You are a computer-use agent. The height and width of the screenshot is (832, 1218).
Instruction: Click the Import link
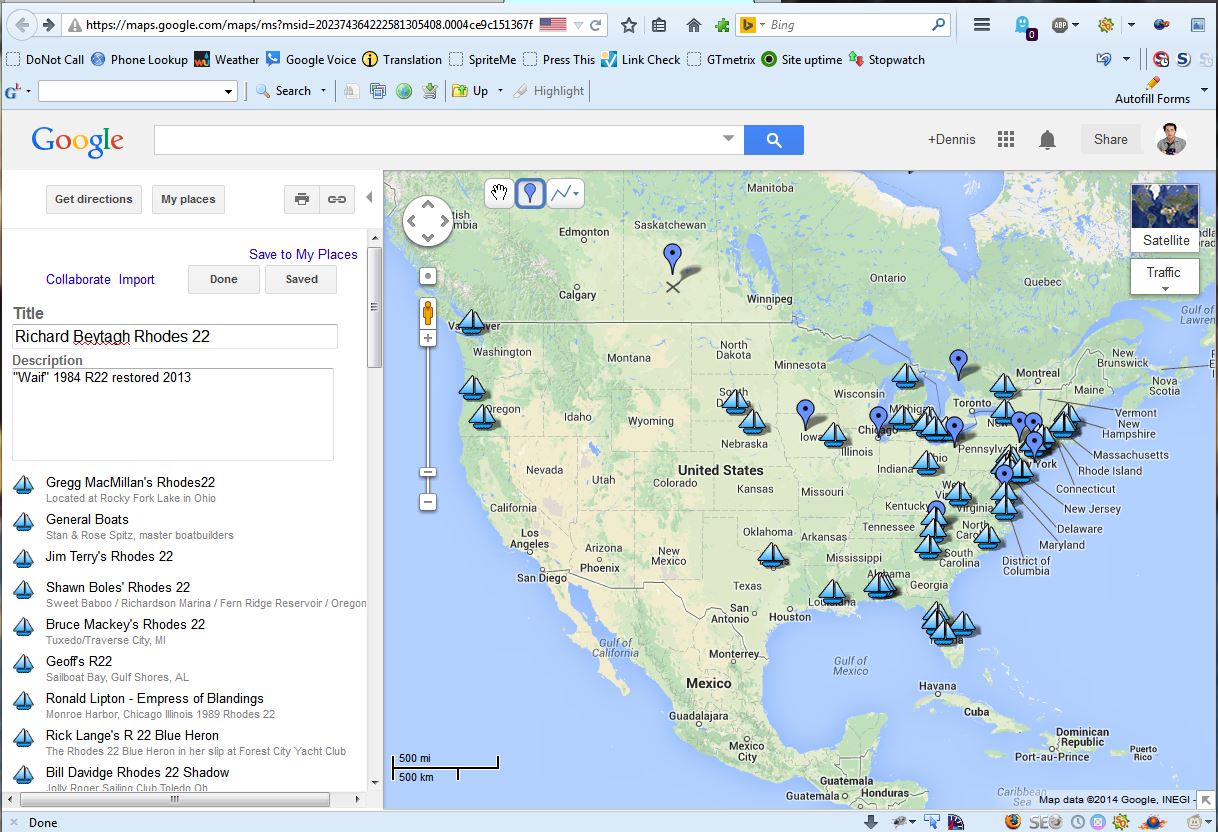click(137, 279)
